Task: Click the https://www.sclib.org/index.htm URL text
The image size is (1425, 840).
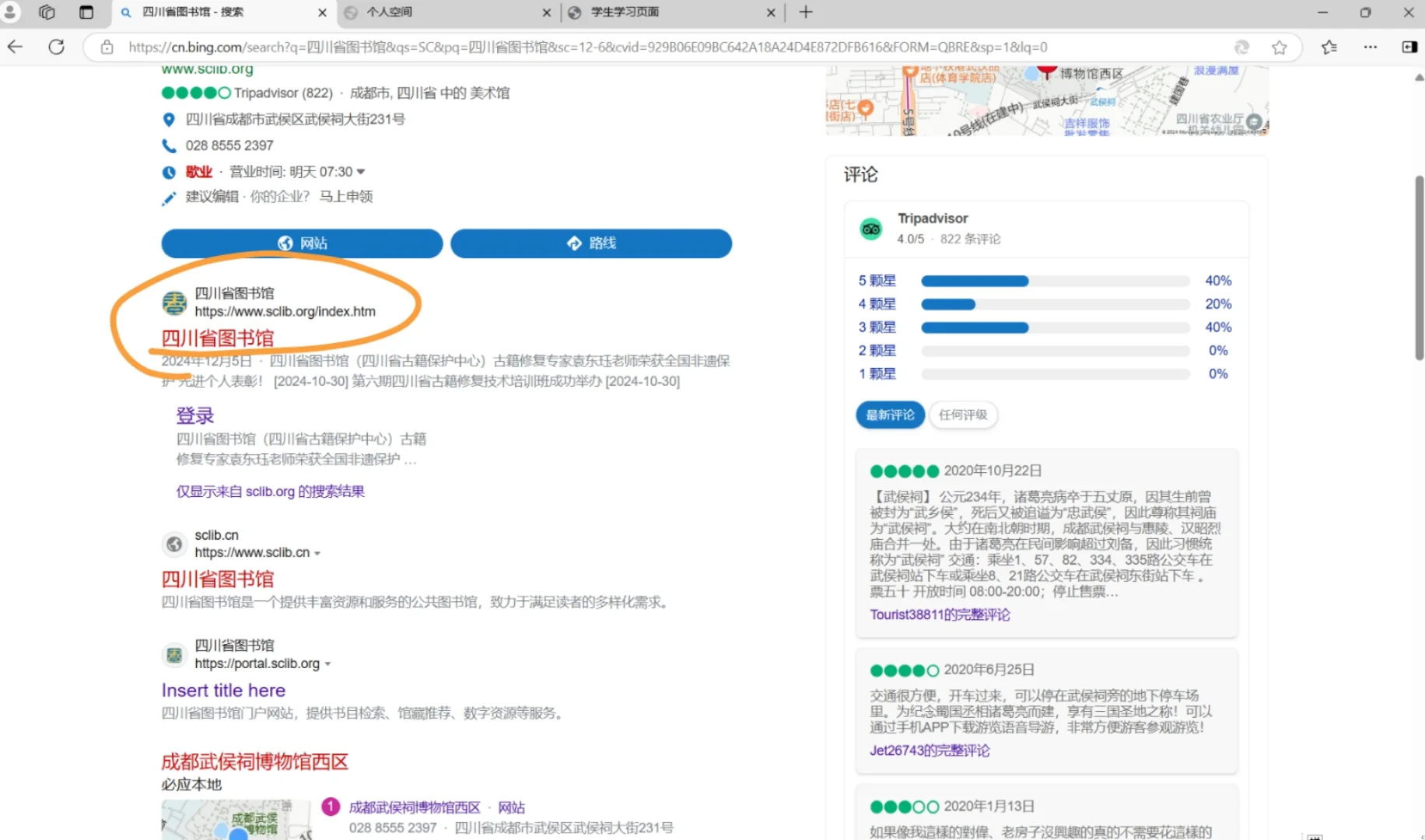Action: (x=285, y=312)
